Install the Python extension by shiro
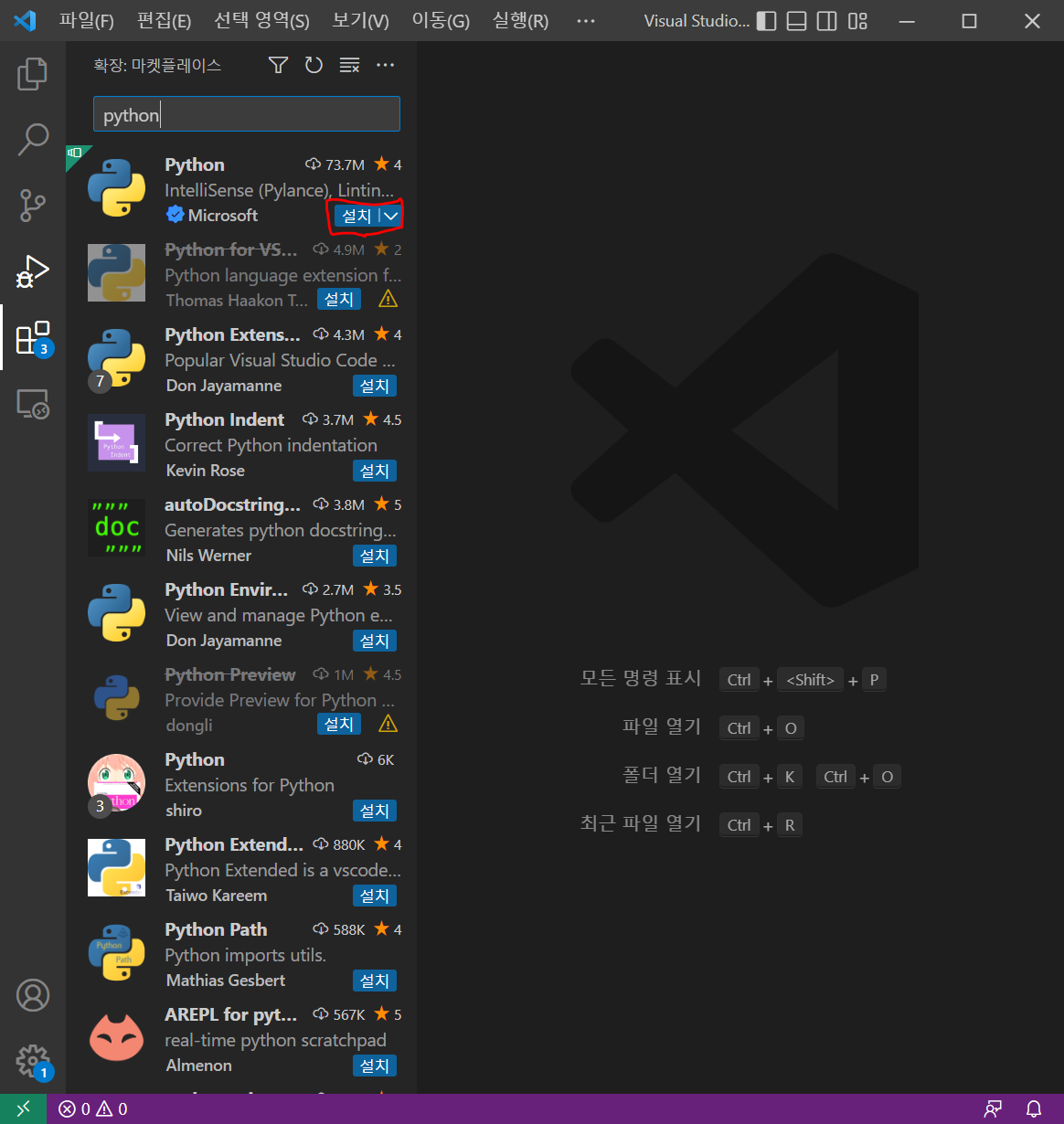 coord(375,811)
